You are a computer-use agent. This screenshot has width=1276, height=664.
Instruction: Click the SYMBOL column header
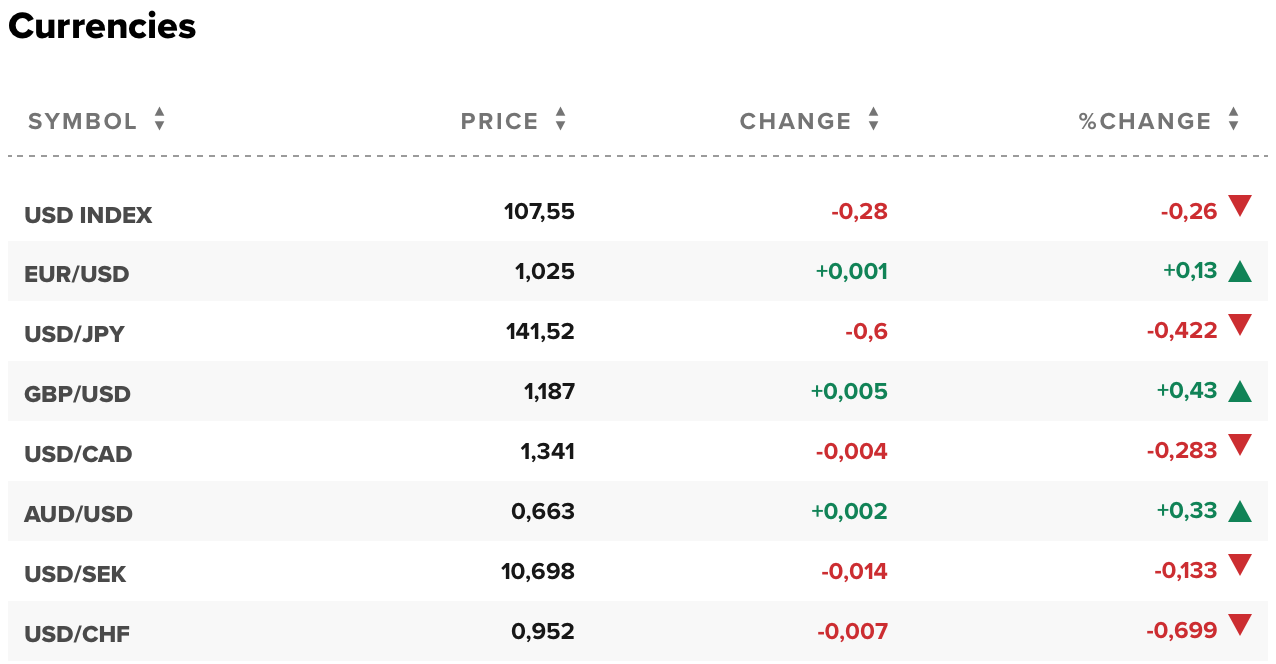click(83, 122)
